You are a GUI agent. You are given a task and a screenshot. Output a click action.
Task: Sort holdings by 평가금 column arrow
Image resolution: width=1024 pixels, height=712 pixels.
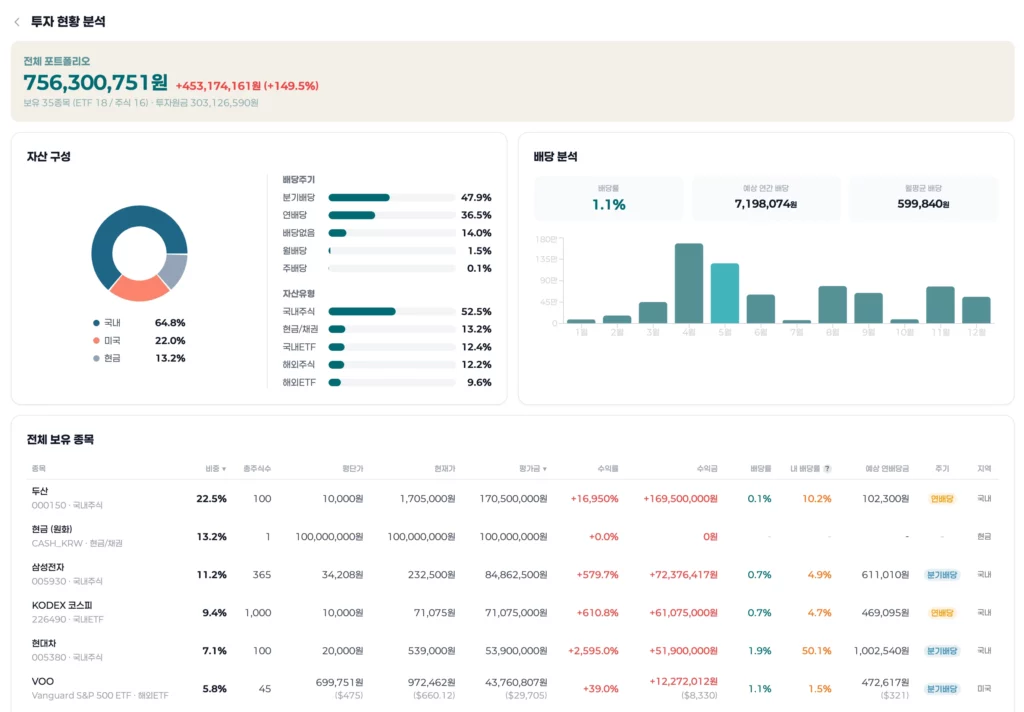pos(545,469)
